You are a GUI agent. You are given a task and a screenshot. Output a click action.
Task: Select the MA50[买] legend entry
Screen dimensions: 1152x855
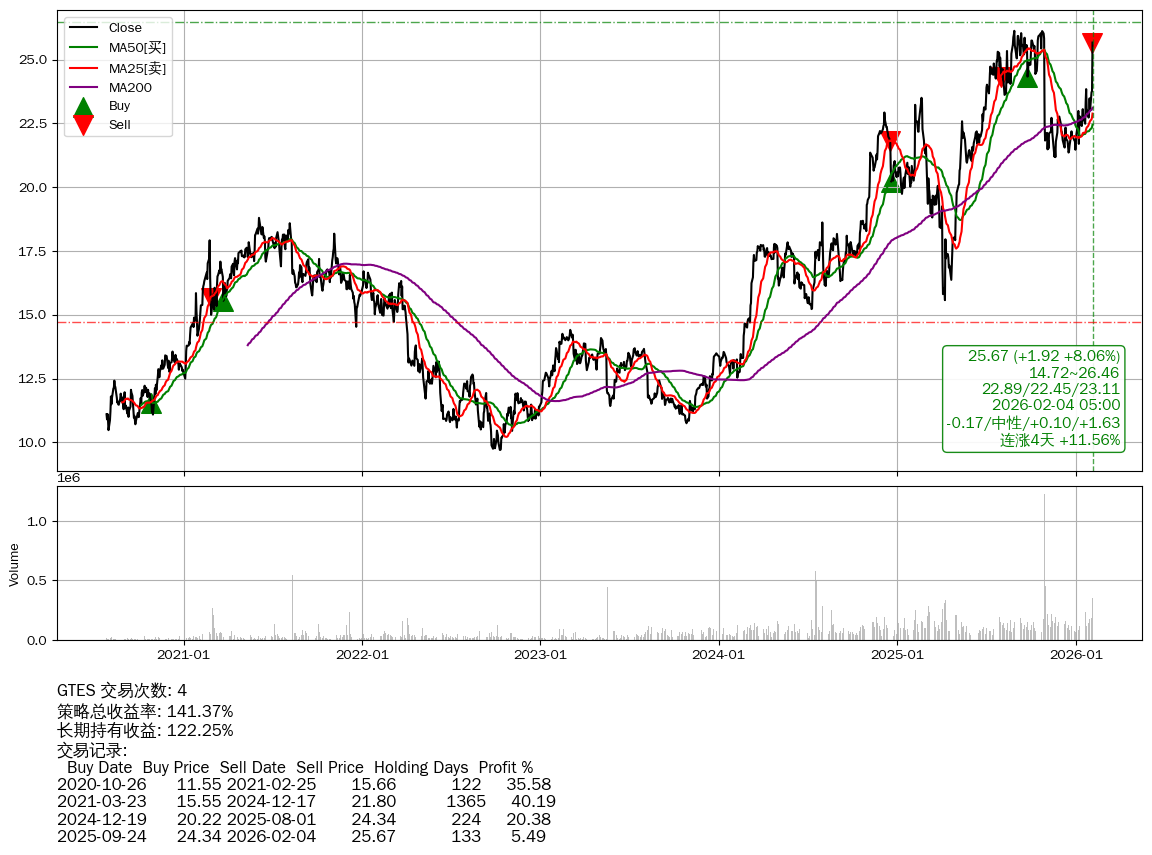coord(137,47)
